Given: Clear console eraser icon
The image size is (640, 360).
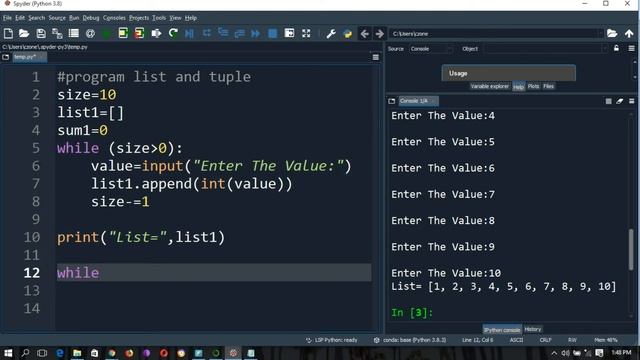Looking at the screenshot, I should [620, 101].
